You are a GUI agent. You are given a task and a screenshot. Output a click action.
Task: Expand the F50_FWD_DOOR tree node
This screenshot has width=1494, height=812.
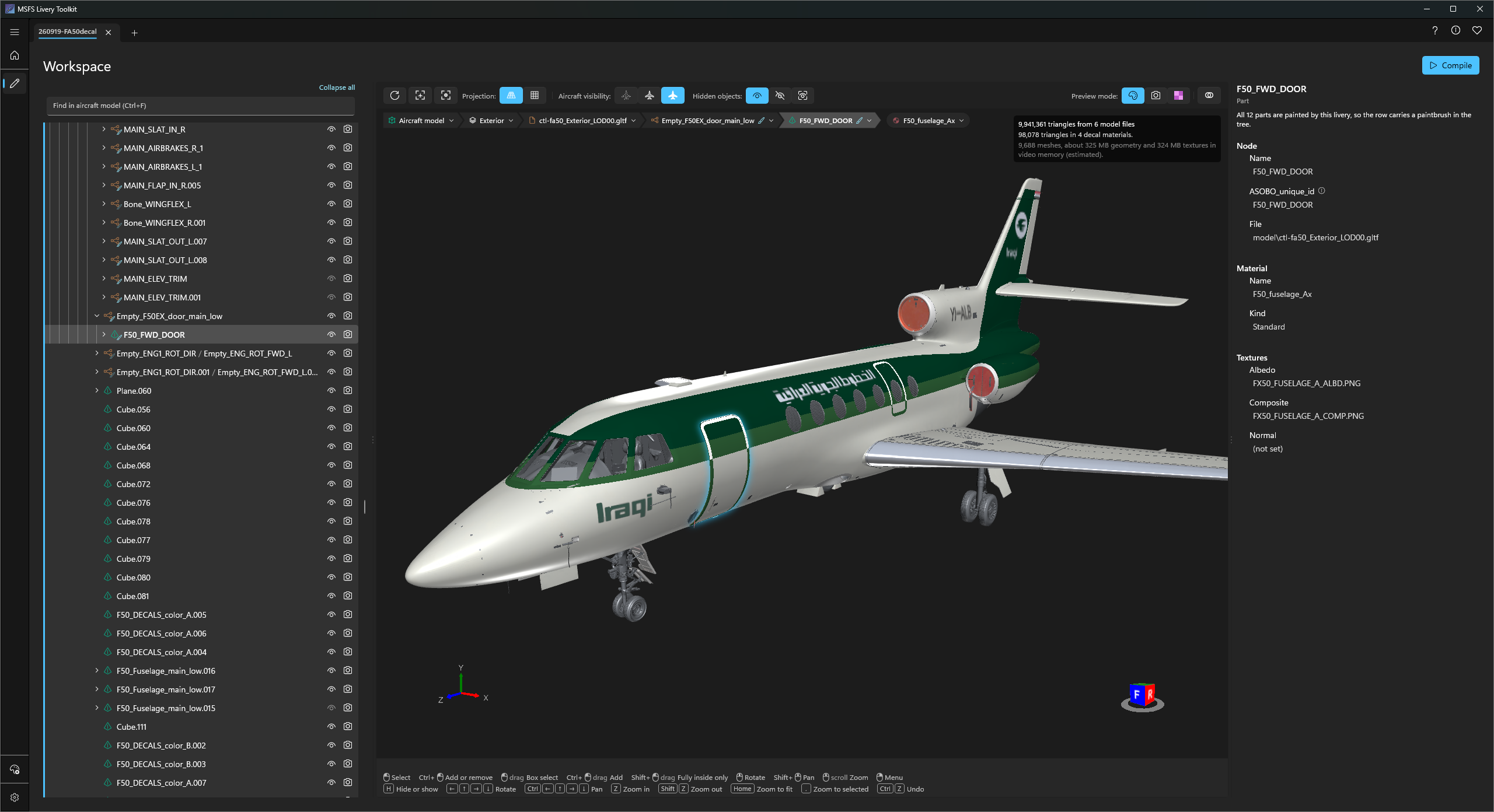click(104, 334)
